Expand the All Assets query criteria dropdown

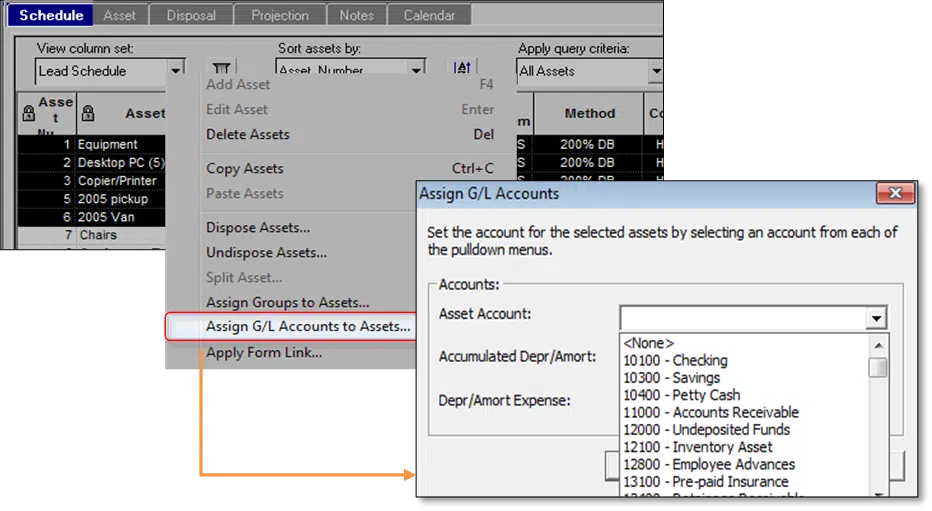click(656, 71)
